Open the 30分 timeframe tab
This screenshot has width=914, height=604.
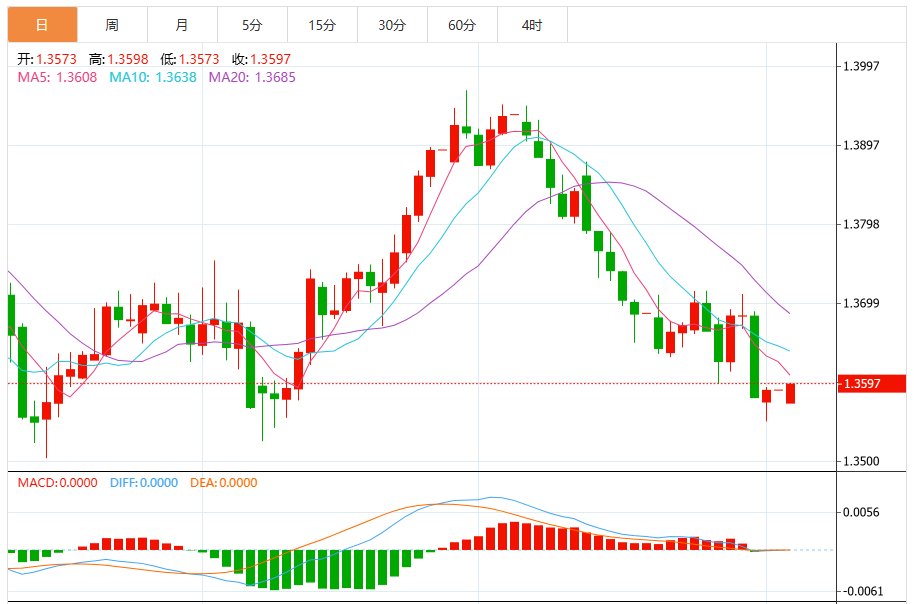pyautogui.click(x=392, y=25)
